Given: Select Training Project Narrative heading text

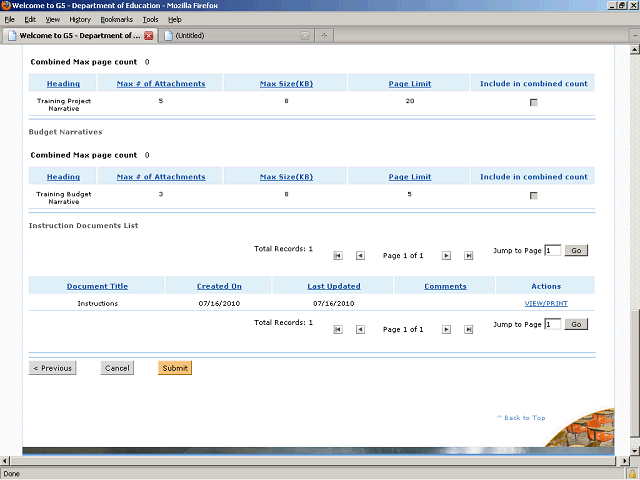Looking at the screenshot, I should point(64,104).
